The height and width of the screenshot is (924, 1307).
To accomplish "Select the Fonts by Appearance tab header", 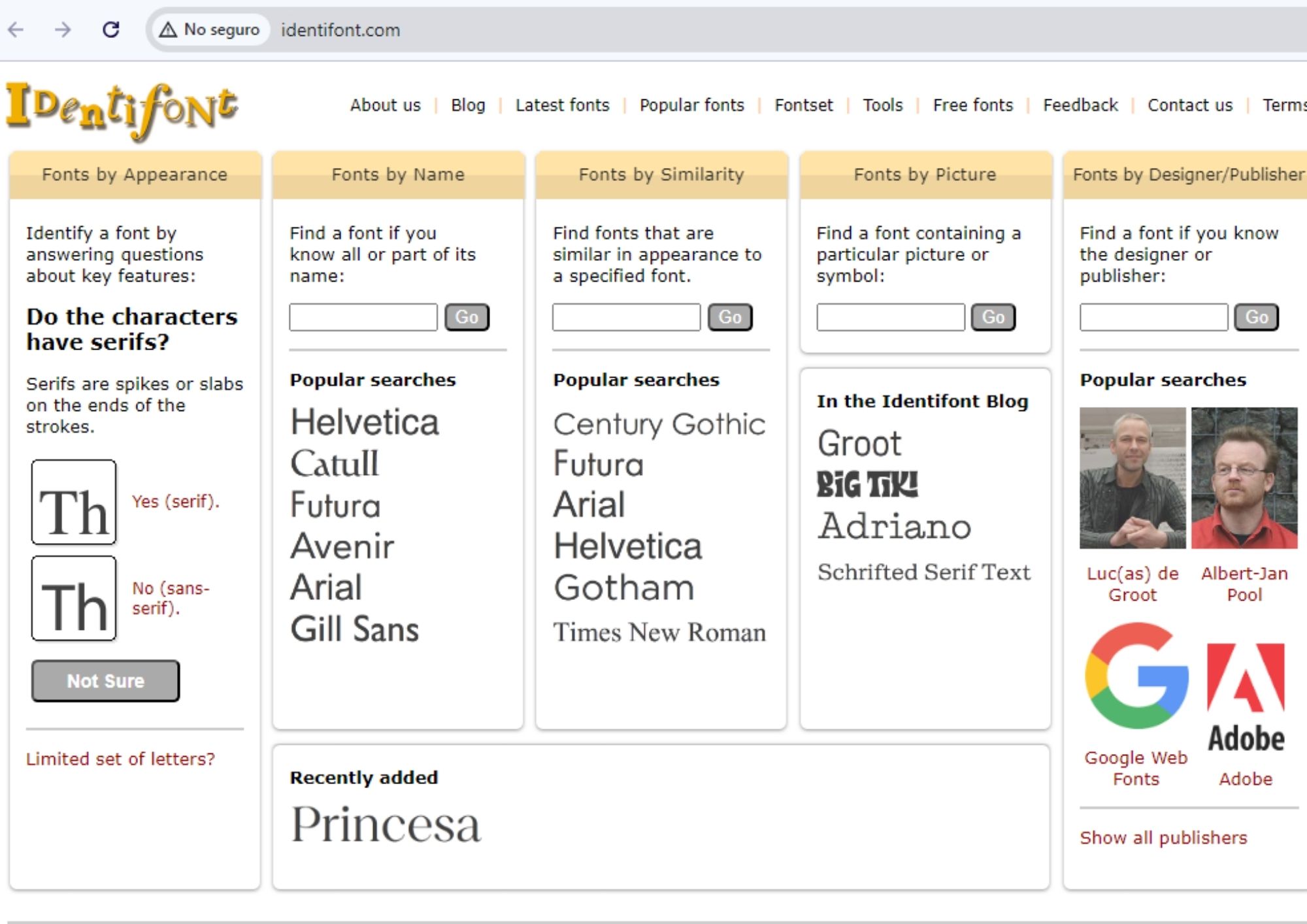I will click(135, 174).
